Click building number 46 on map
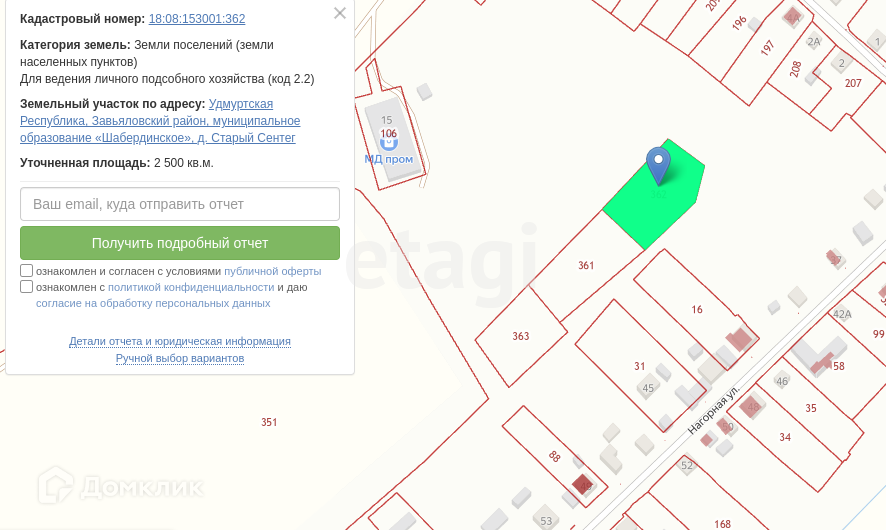886x530 pixels. tap(782, 381)
